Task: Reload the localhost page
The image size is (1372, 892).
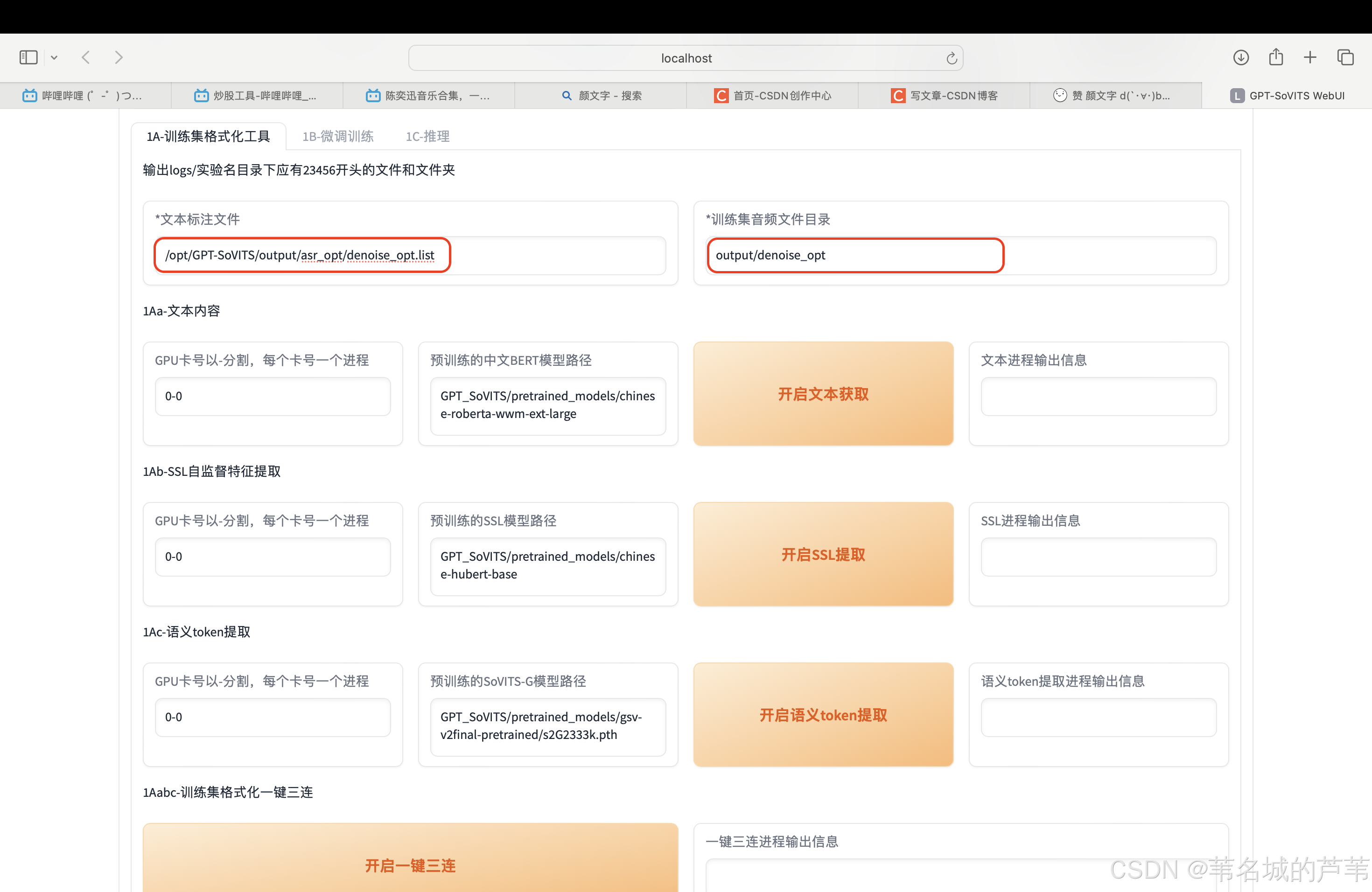Action: click(951, 58)
